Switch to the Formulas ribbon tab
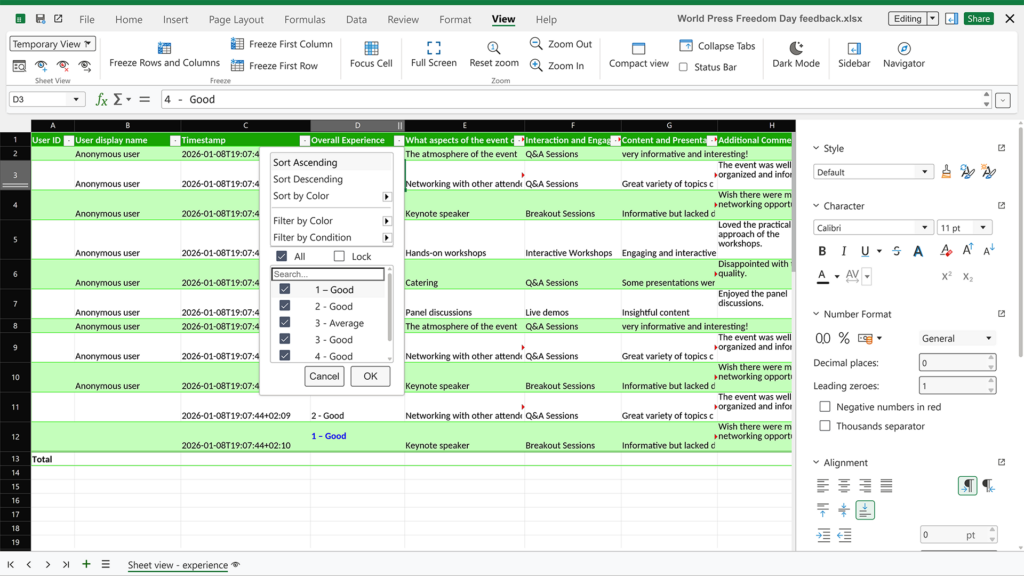Image resolution: width=1024 pixels, height=576 pixels. point(304,19)
